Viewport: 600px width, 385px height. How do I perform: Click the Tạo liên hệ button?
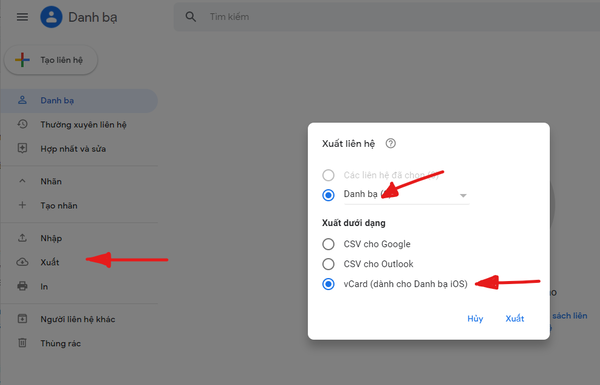(51, 60)
